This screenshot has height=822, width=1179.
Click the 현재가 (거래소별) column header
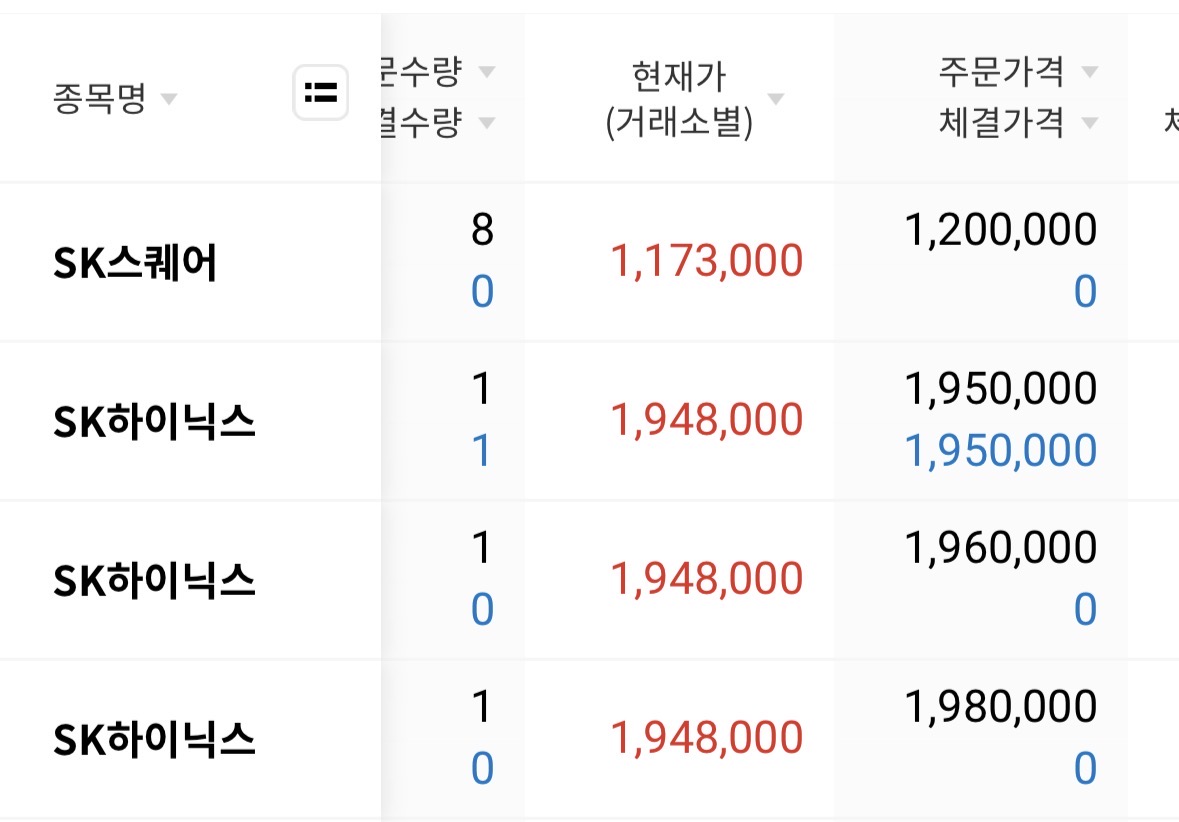(x=679, y=99)
